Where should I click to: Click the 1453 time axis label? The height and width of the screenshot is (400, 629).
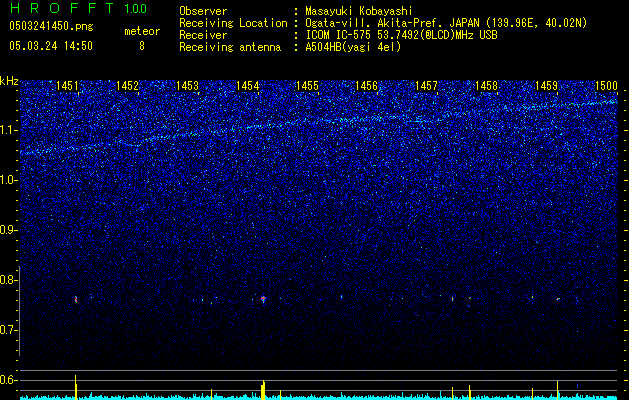(187, 85)
